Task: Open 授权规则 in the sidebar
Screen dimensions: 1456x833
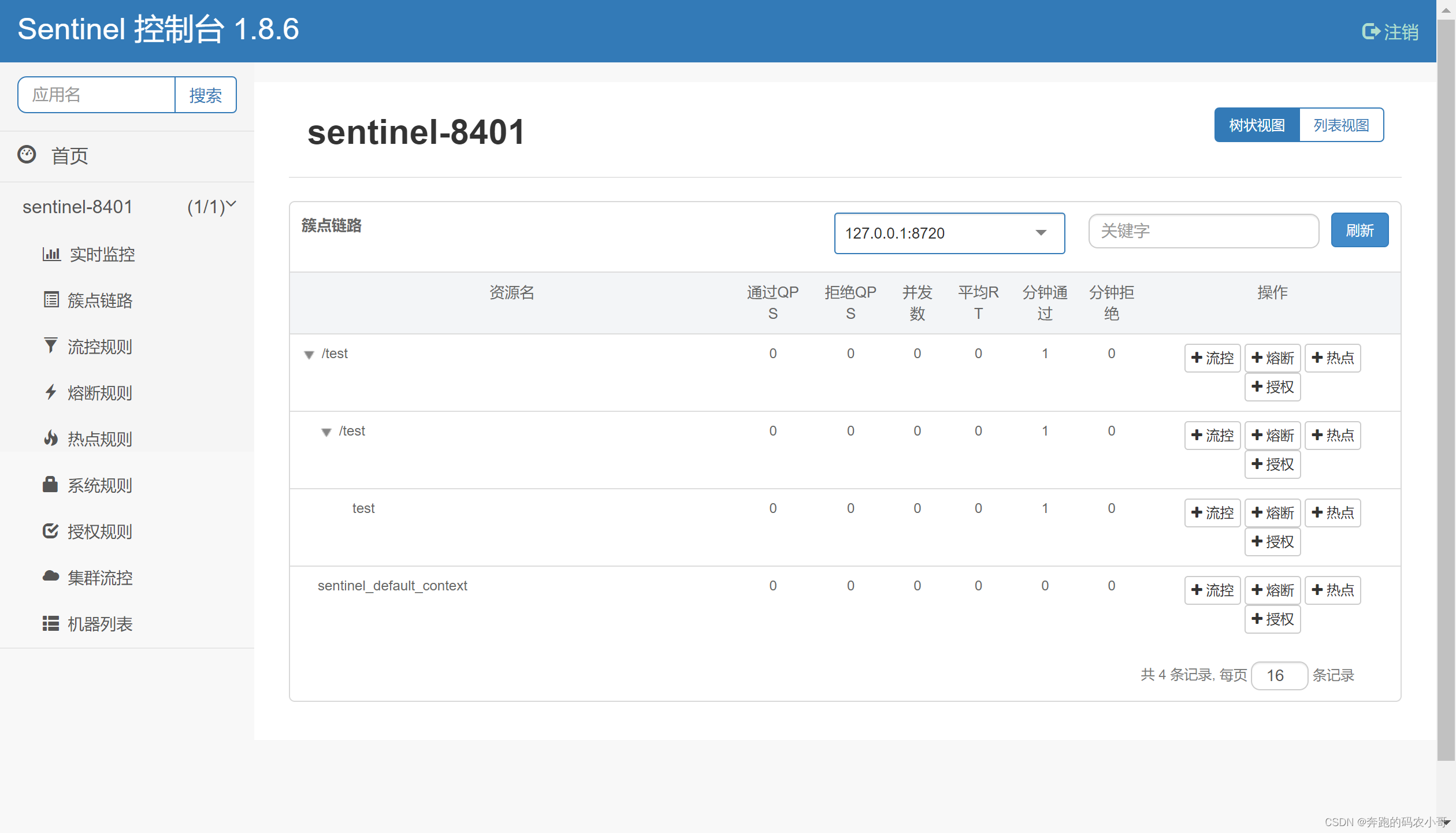Action: pyautogui.click(x=100, y=531)
